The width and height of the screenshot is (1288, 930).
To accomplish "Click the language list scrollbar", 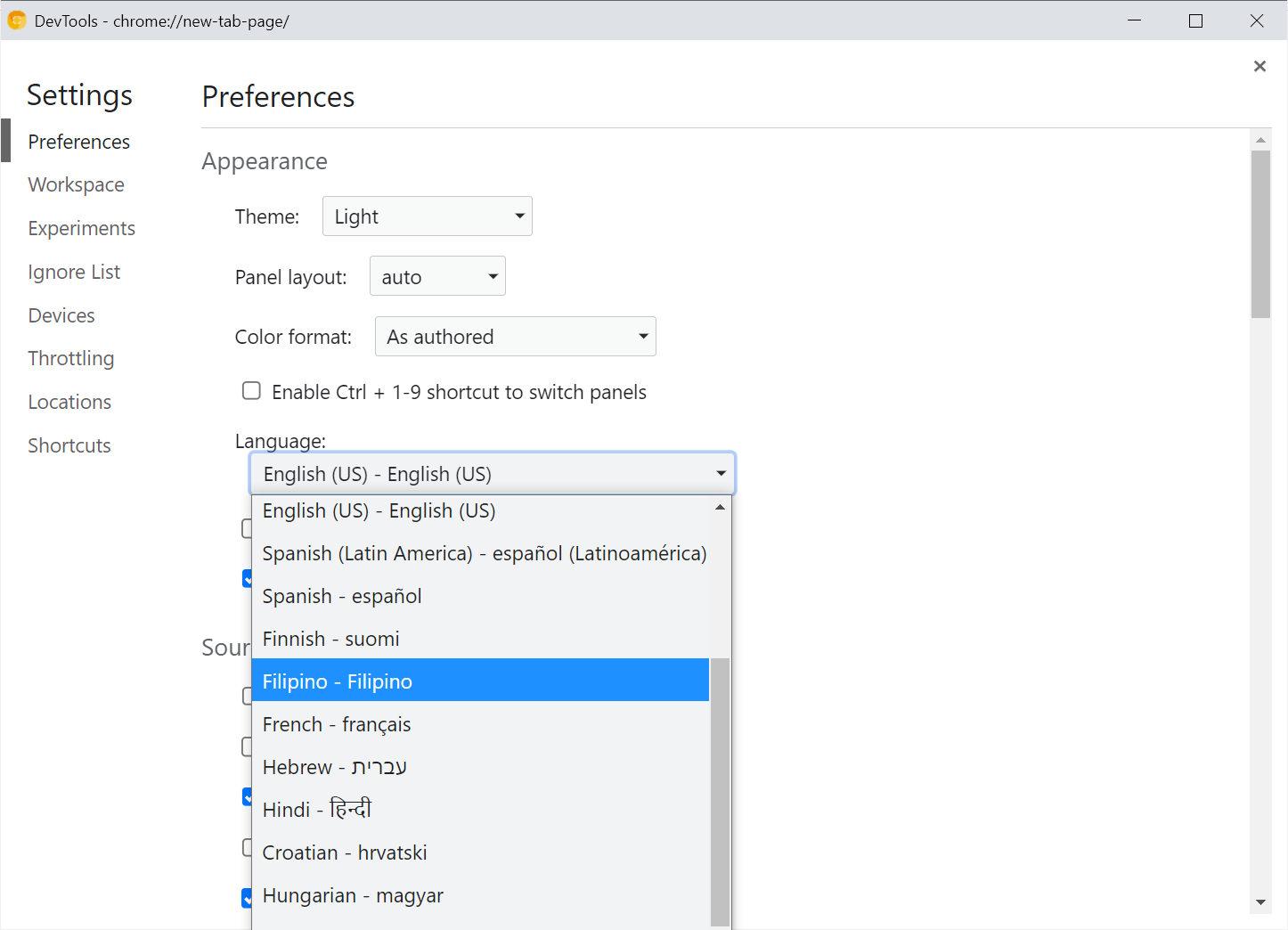I will tap(718, 793).
